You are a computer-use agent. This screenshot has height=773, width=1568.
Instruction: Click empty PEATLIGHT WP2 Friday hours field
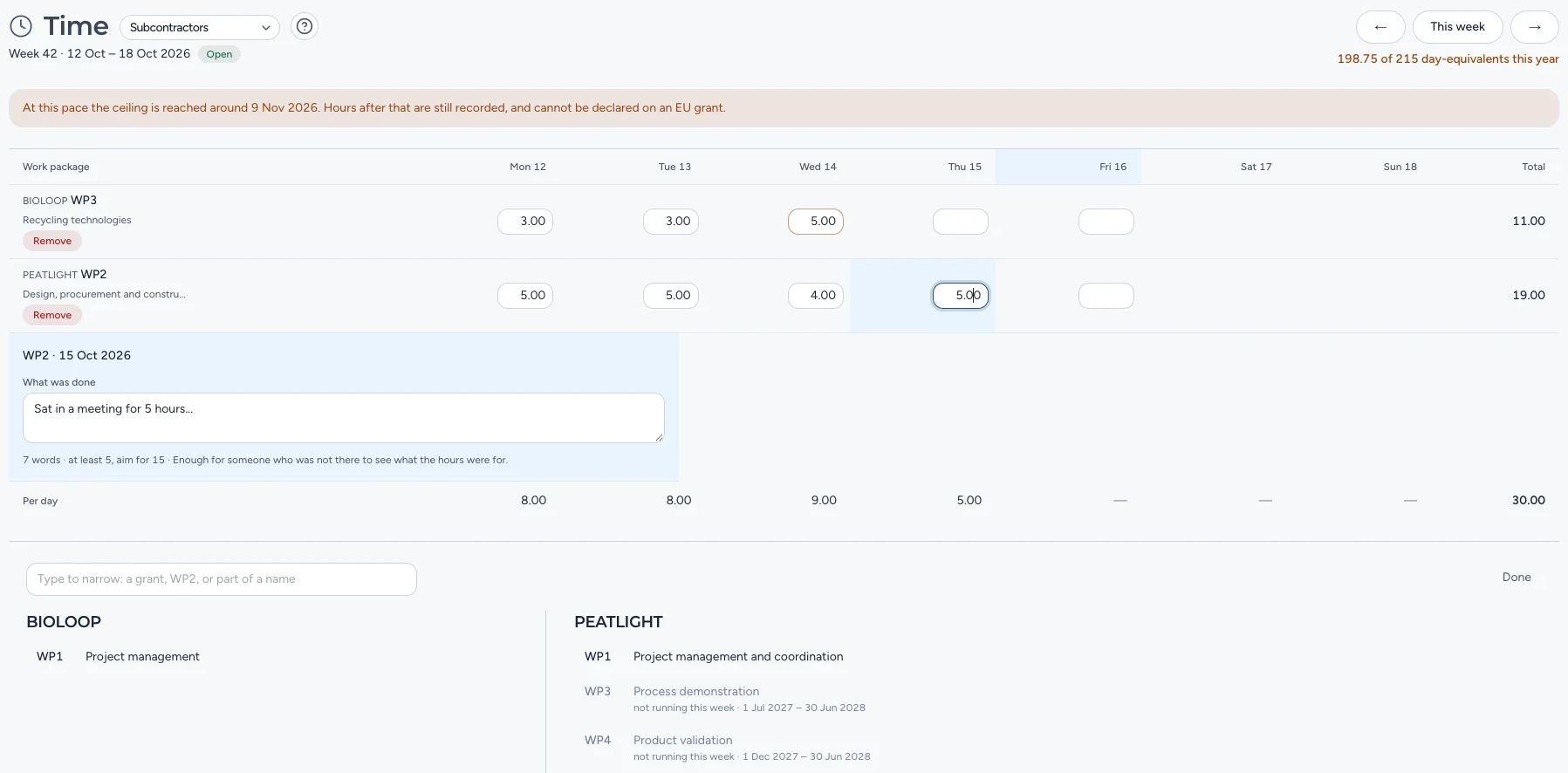pyautogui.click(x=1106, y=296)
